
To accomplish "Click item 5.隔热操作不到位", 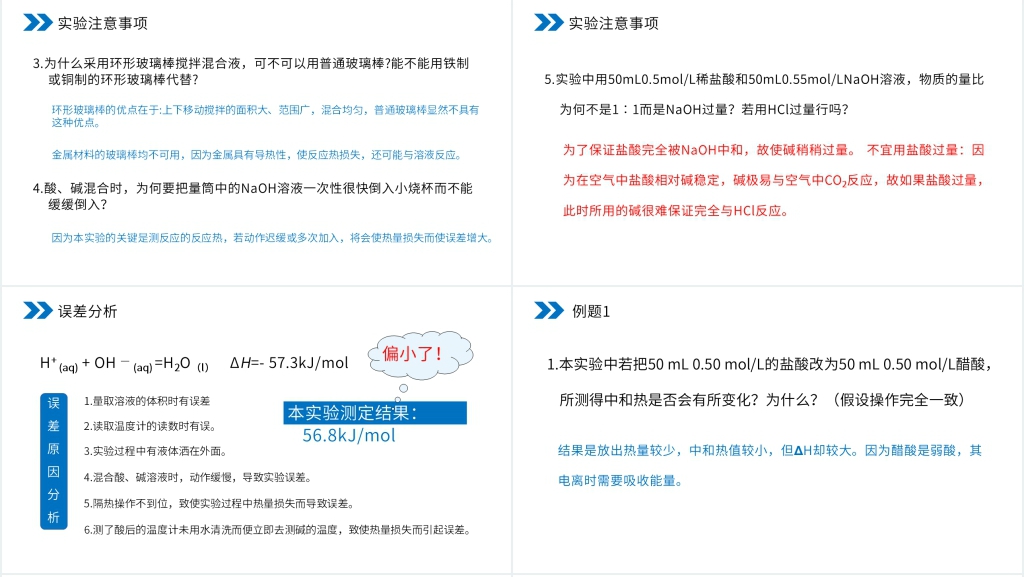I will tap(219, 503).
